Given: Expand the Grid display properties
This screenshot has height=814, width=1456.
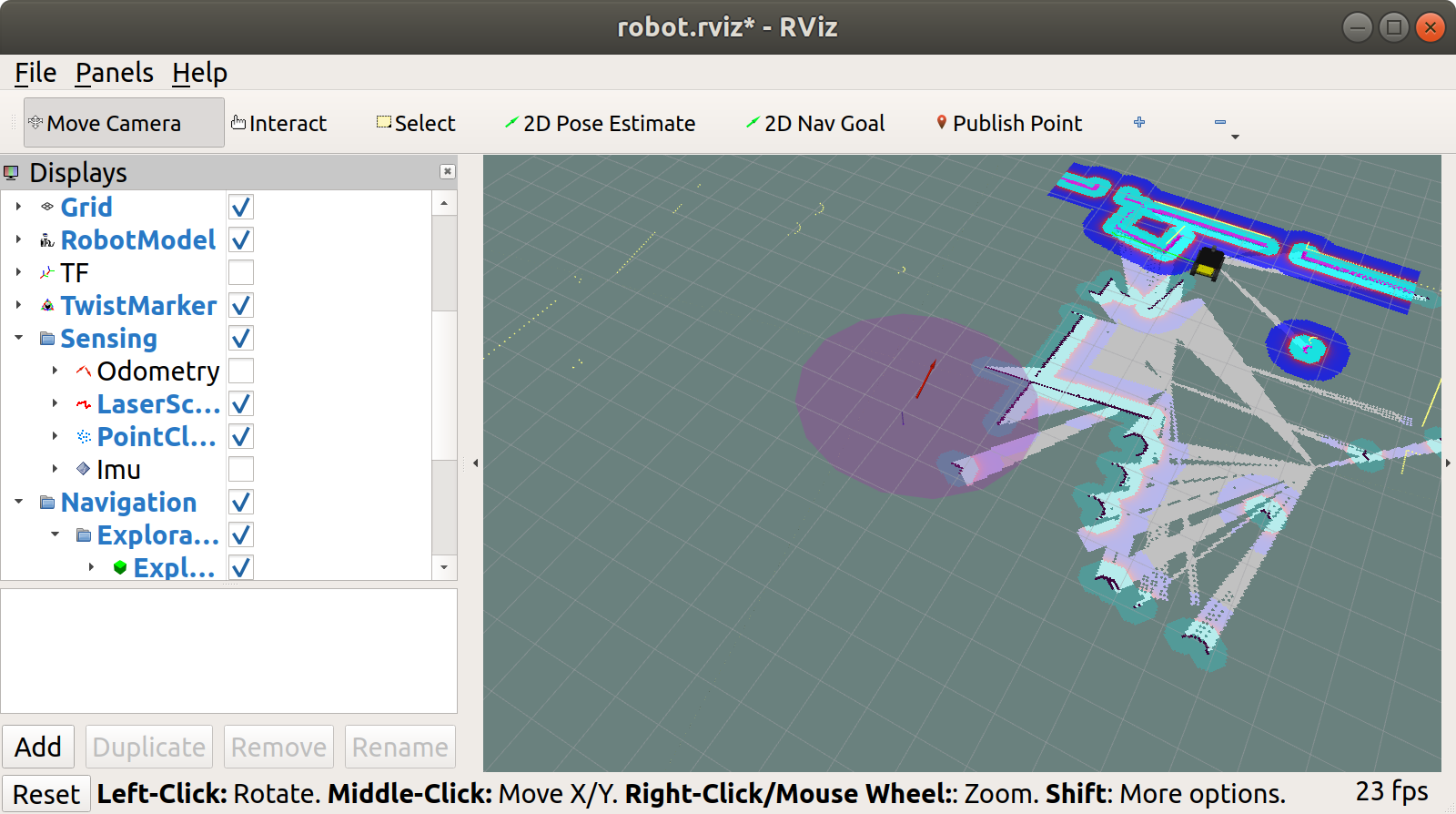Looking at the screenshot, I should 18,207.
